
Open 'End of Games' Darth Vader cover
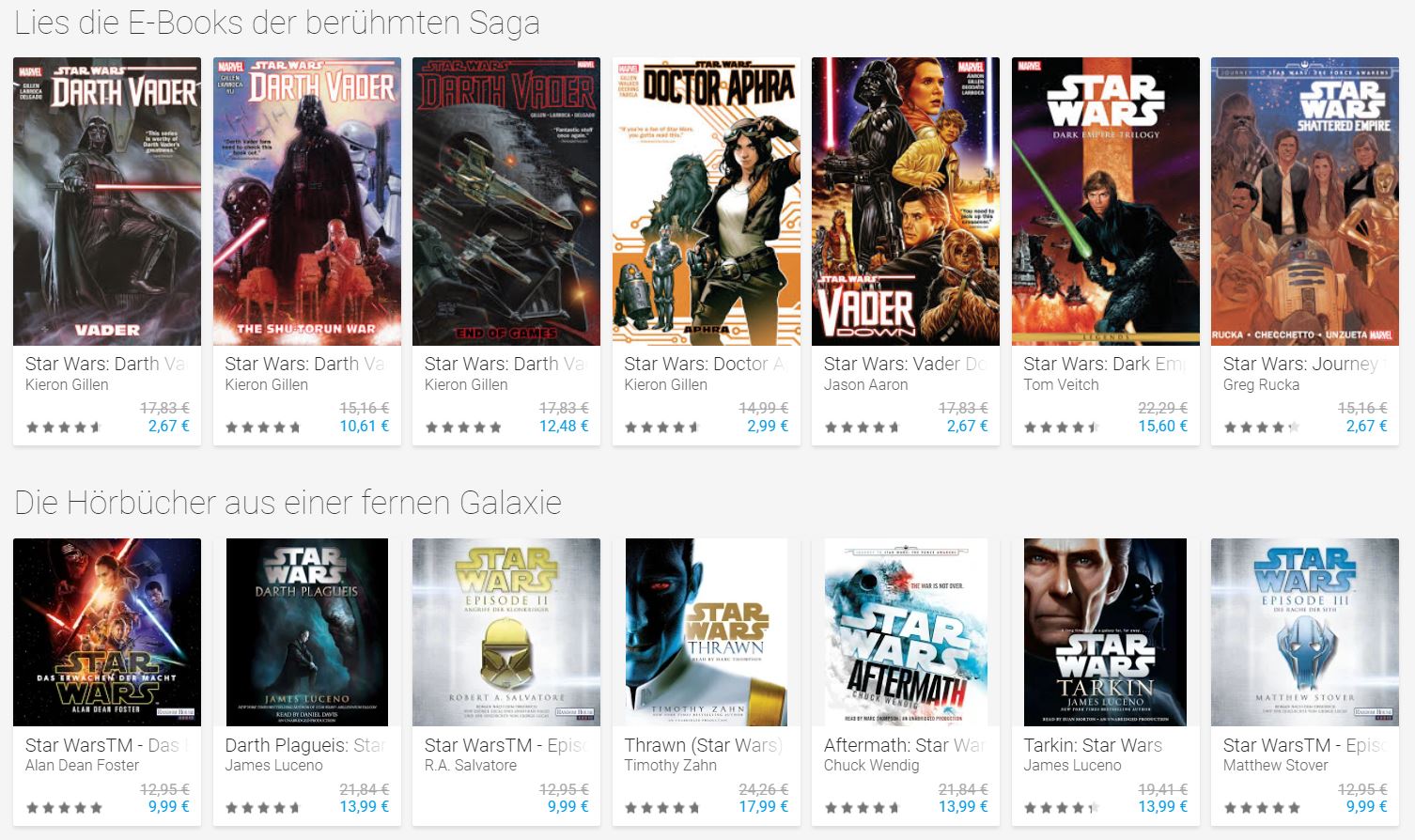[506, 201]
